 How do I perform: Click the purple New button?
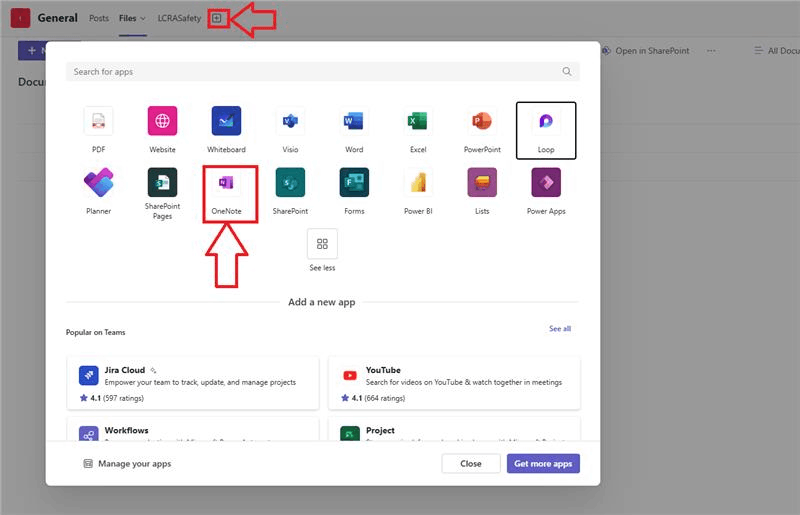click(x=32, y=51)
